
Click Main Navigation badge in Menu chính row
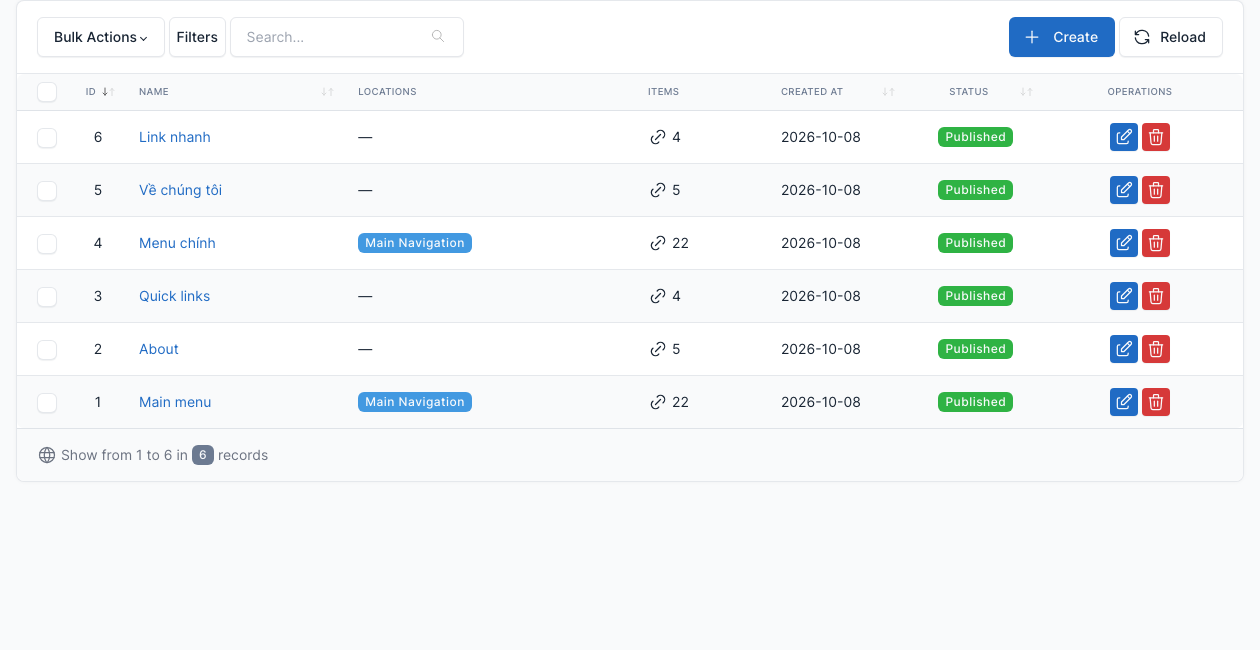click(x=415, y=243)
